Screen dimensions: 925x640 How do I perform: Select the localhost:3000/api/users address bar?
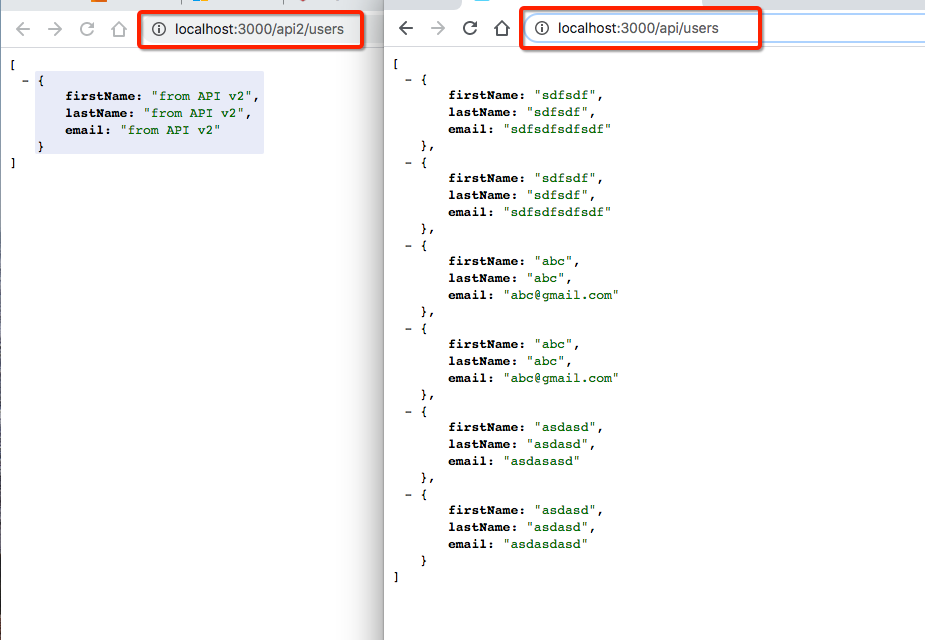640,29
